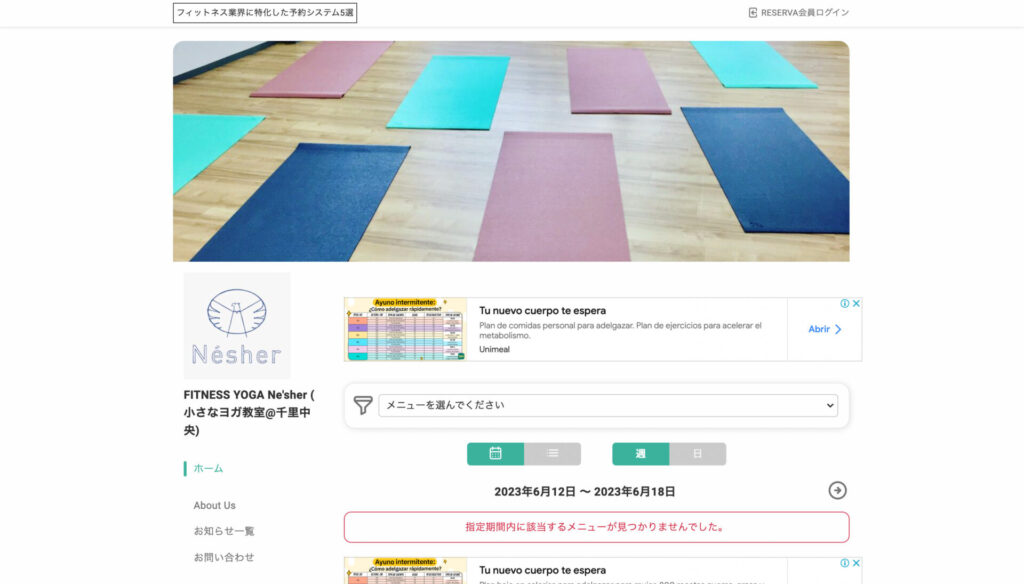1024x584 pixels.
Task: Open the About Us page
Action: [x=214, y=506]
